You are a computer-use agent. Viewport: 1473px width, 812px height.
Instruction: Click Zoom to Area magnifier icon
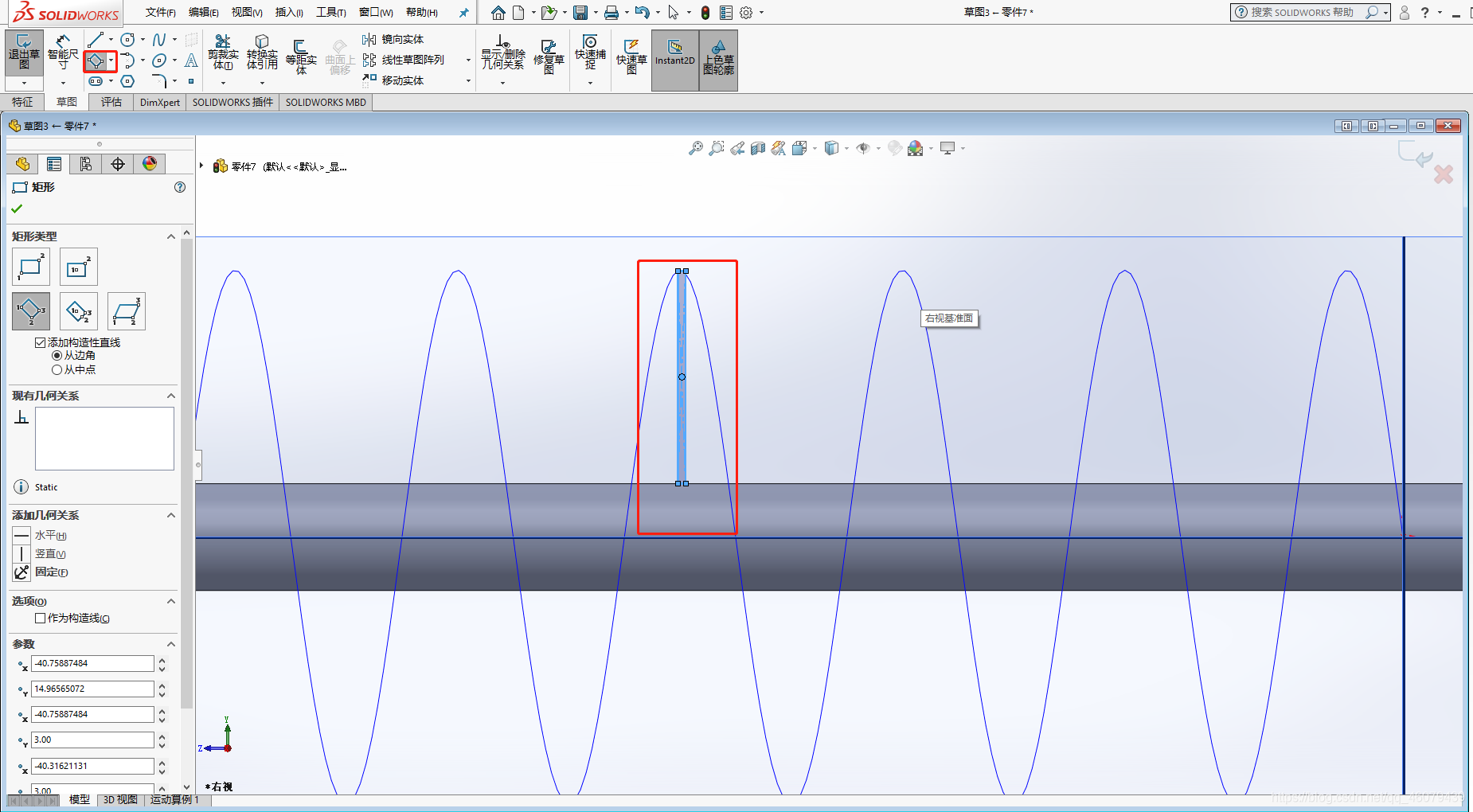pos(717,148)
